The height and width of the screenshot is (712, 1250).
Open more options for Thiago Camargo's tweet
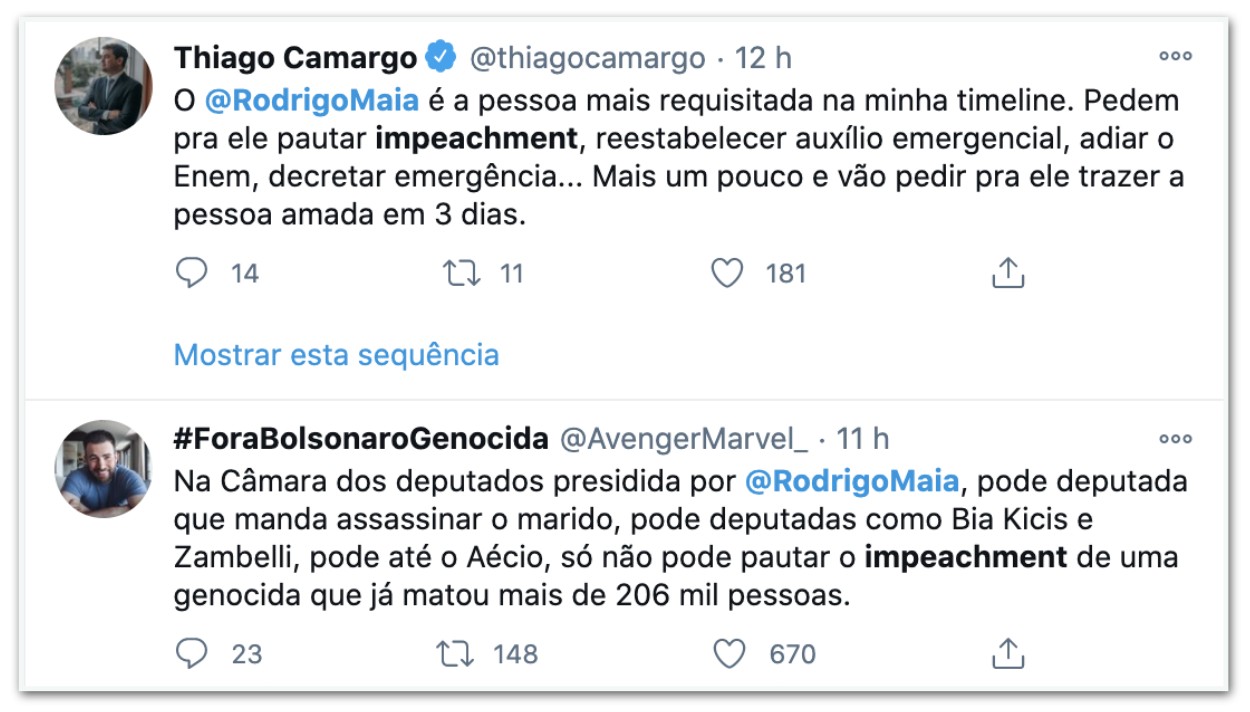click(x=1176, y=57)
